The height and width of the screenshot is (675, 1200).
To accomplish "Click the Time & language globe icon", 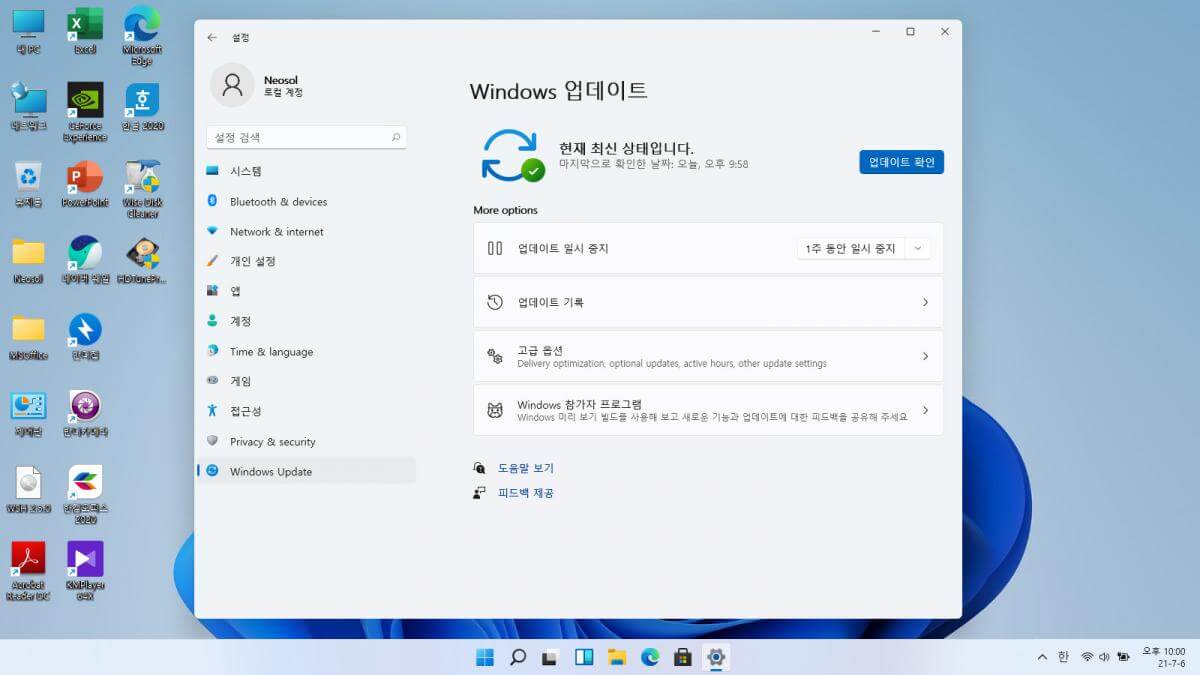I will pos(212,351).
